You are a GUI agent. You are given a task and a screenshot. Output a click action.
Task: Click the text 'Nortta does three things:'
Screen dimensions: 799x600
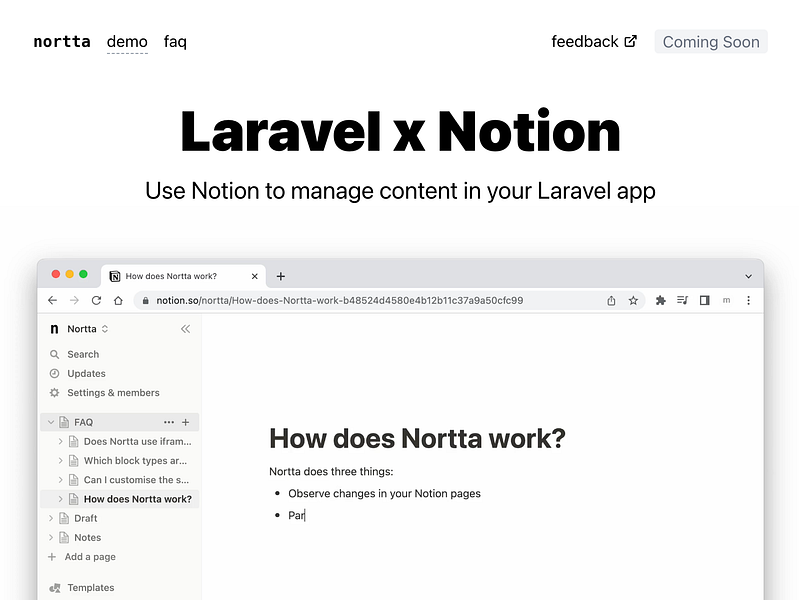coord(331,472)
